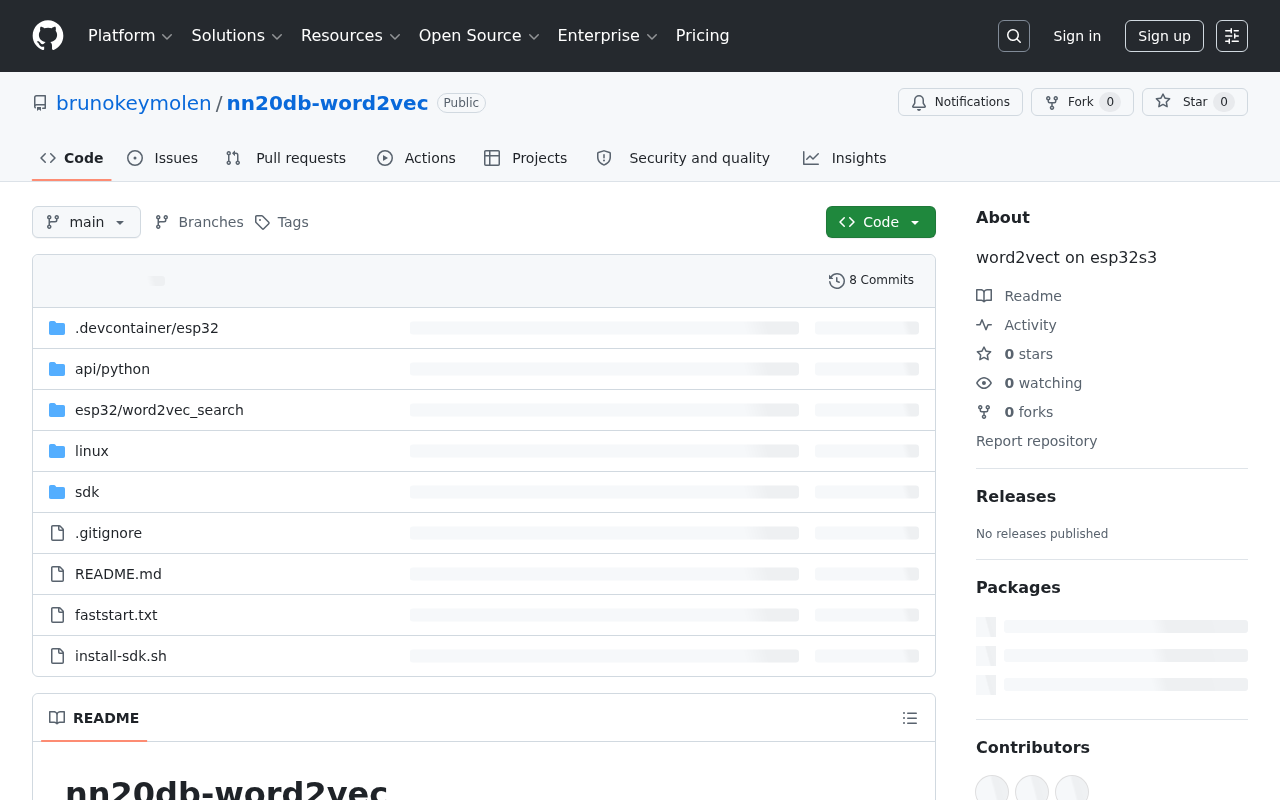Open the Pricing link

click(702, 36)
